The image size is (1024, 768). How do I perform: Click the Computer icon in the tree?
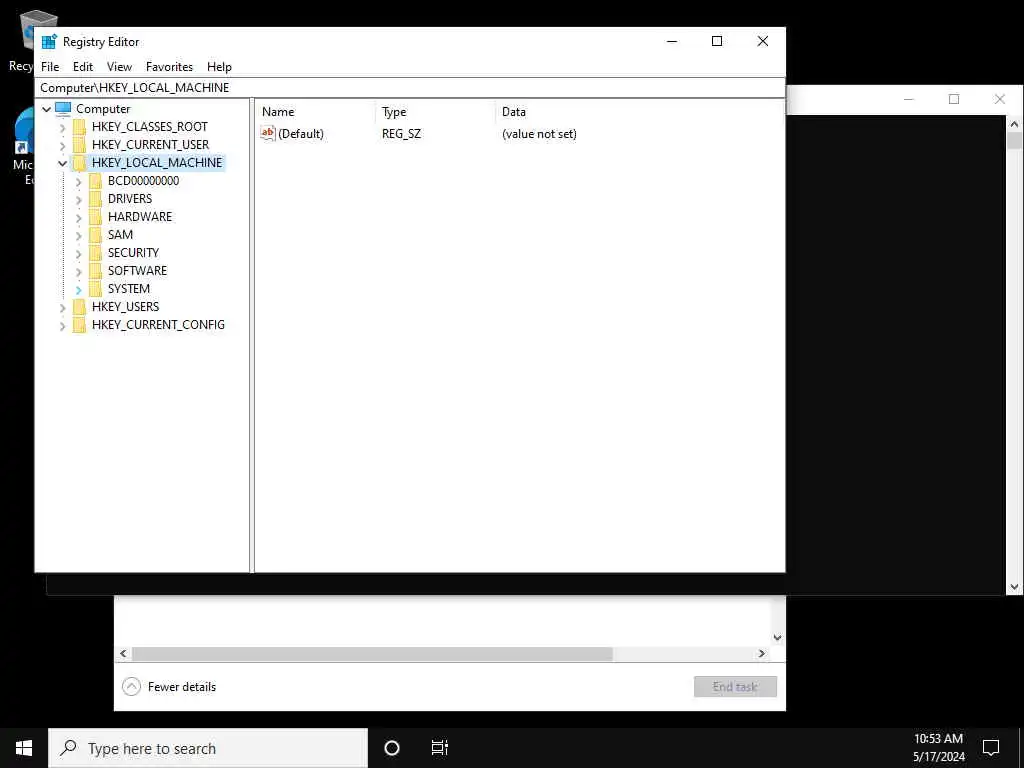63,108
